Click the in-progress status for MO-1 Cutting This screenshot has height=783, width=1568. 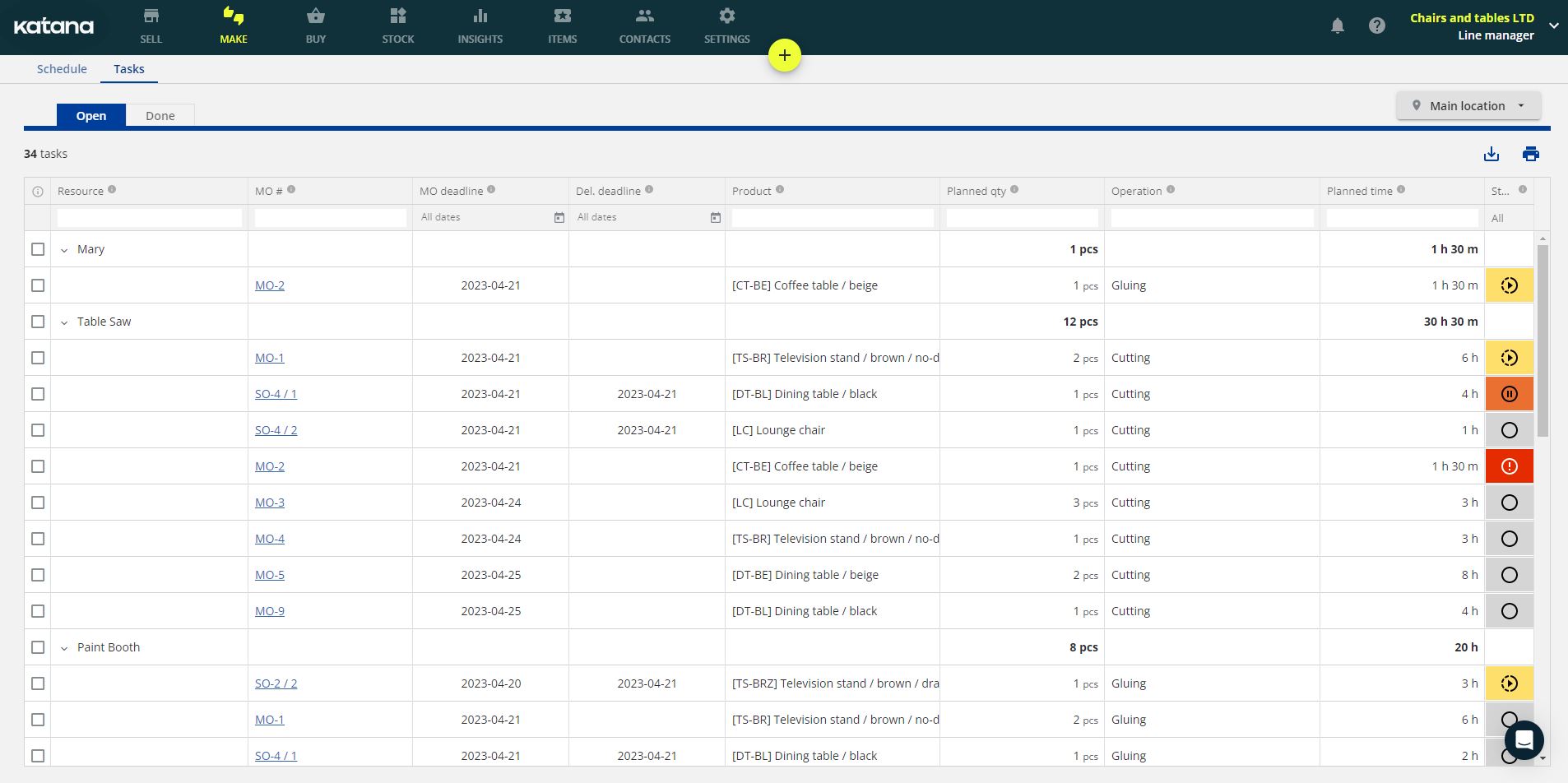[1510, 358]
